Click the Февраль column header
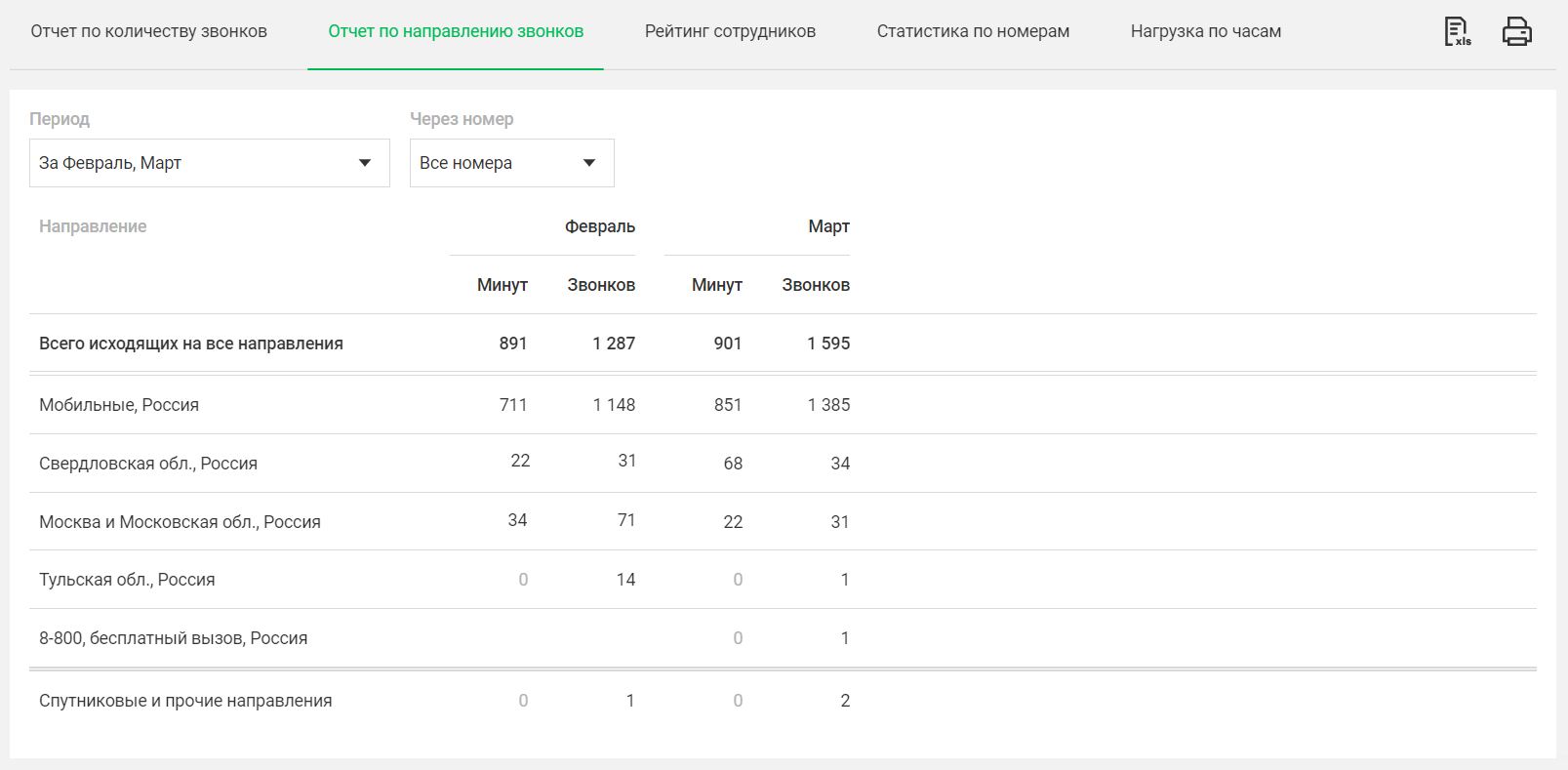Viewport: 1568px width, 770px height. (599, 226)
